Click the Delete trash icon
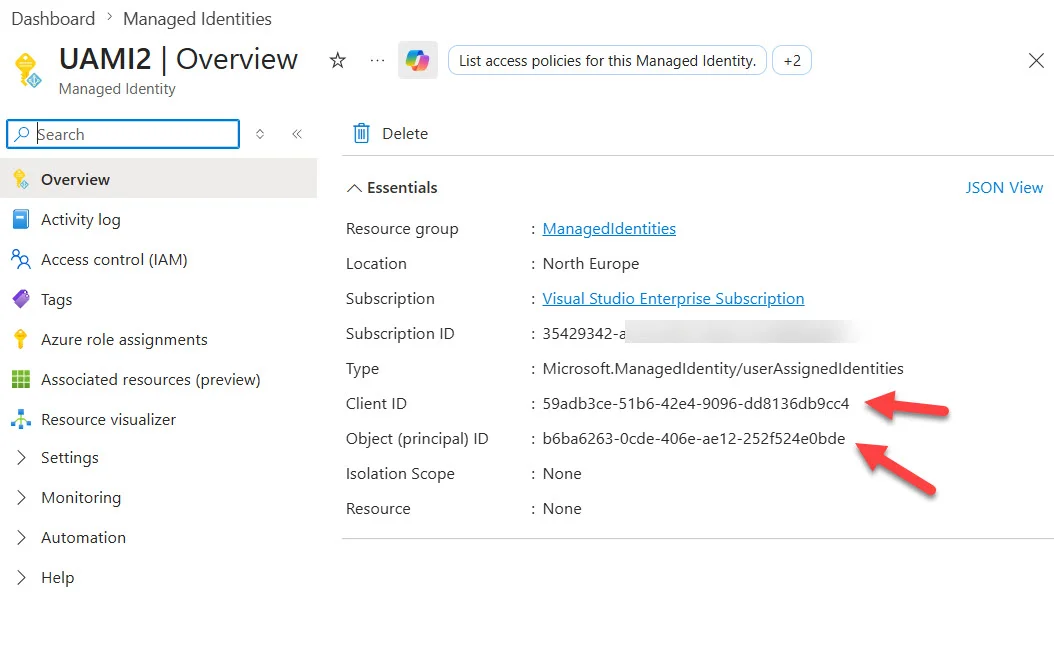Screen dimensions: 1054x645 (x=362, y=133)
